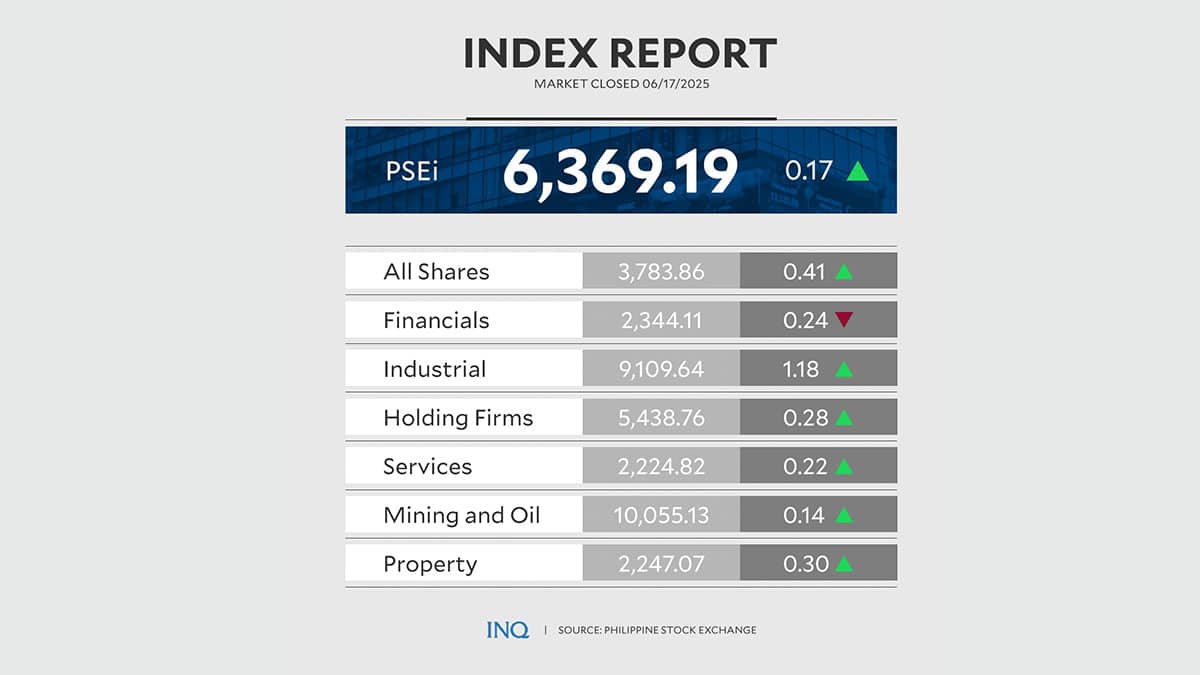Select the Financials row label
Screen dimensions: 1200x675
click(436, 320)
